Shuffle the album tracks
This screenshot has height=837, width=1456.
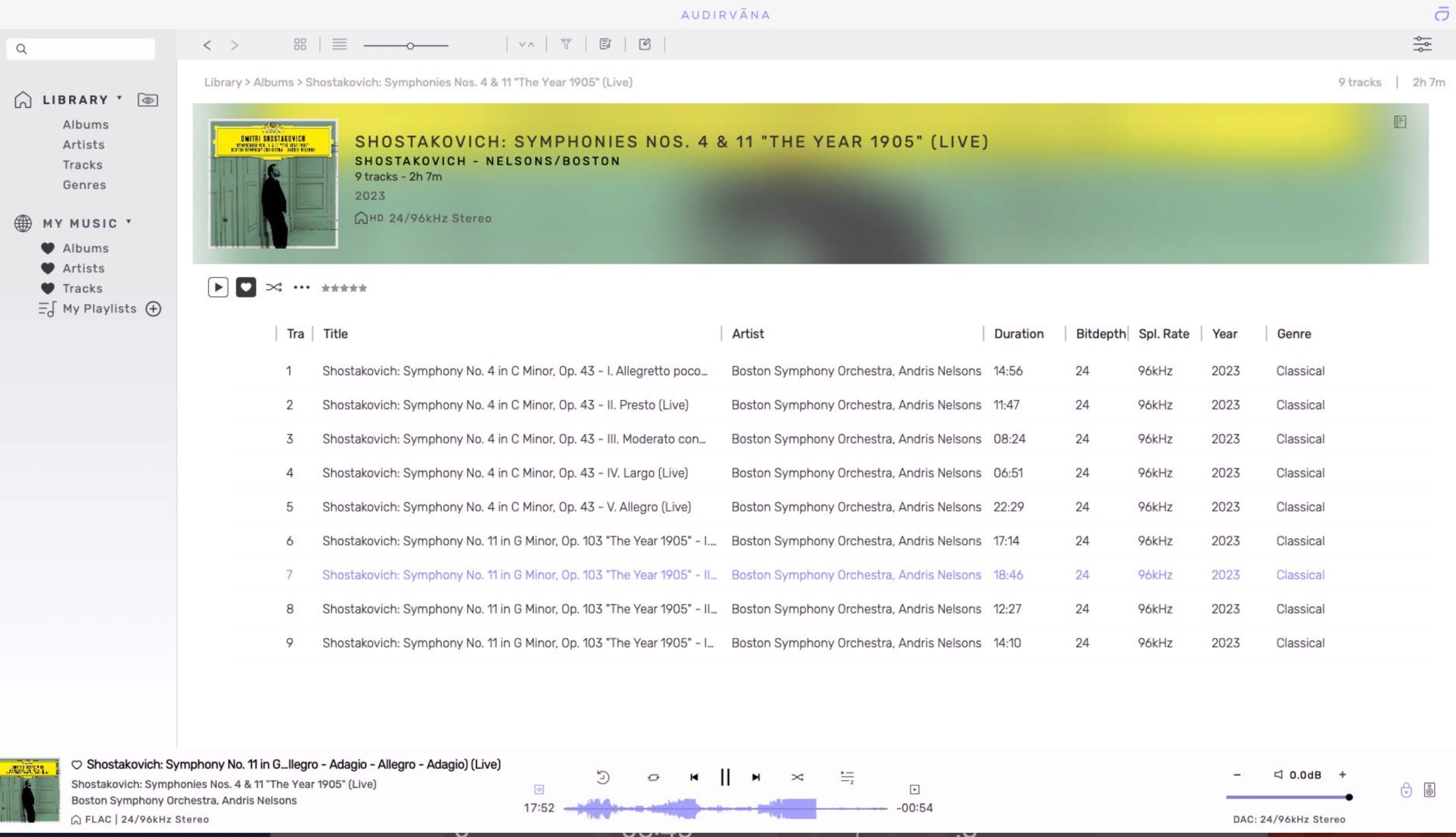(x=274, y=287)
